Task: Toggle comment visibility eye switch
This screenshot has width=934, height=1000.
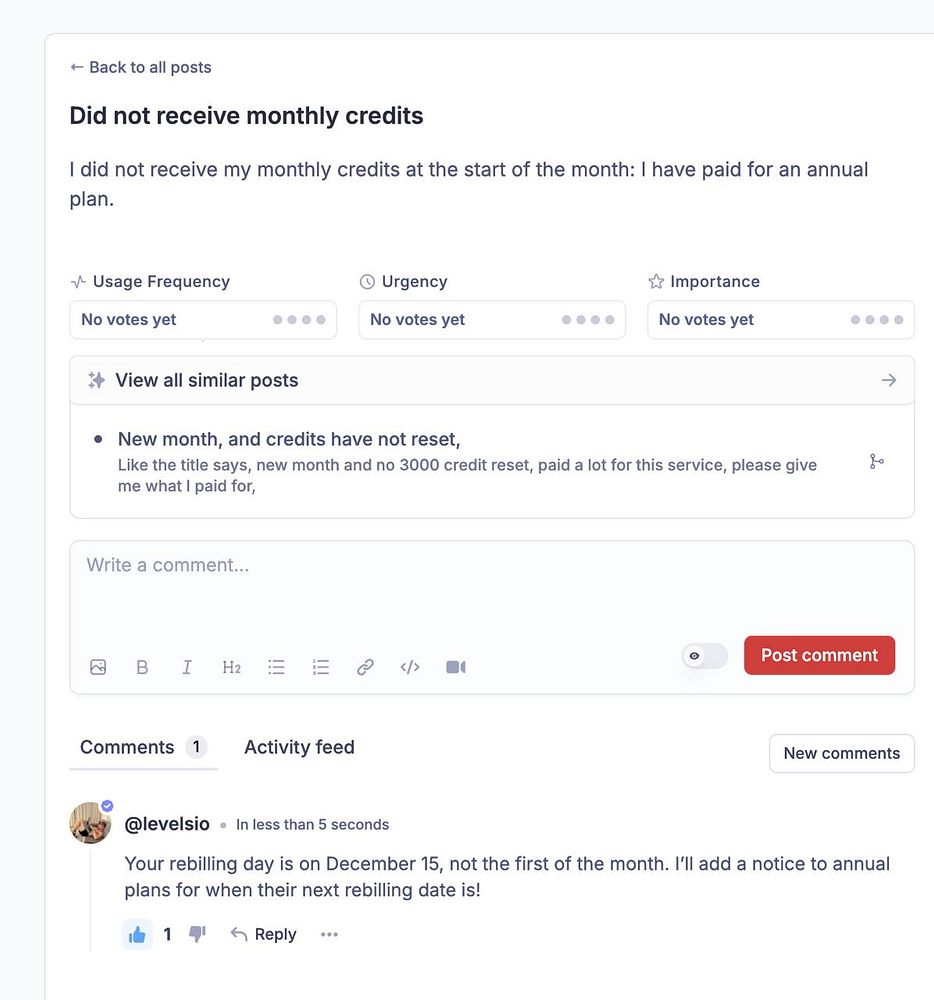Action: coord(704,656)
